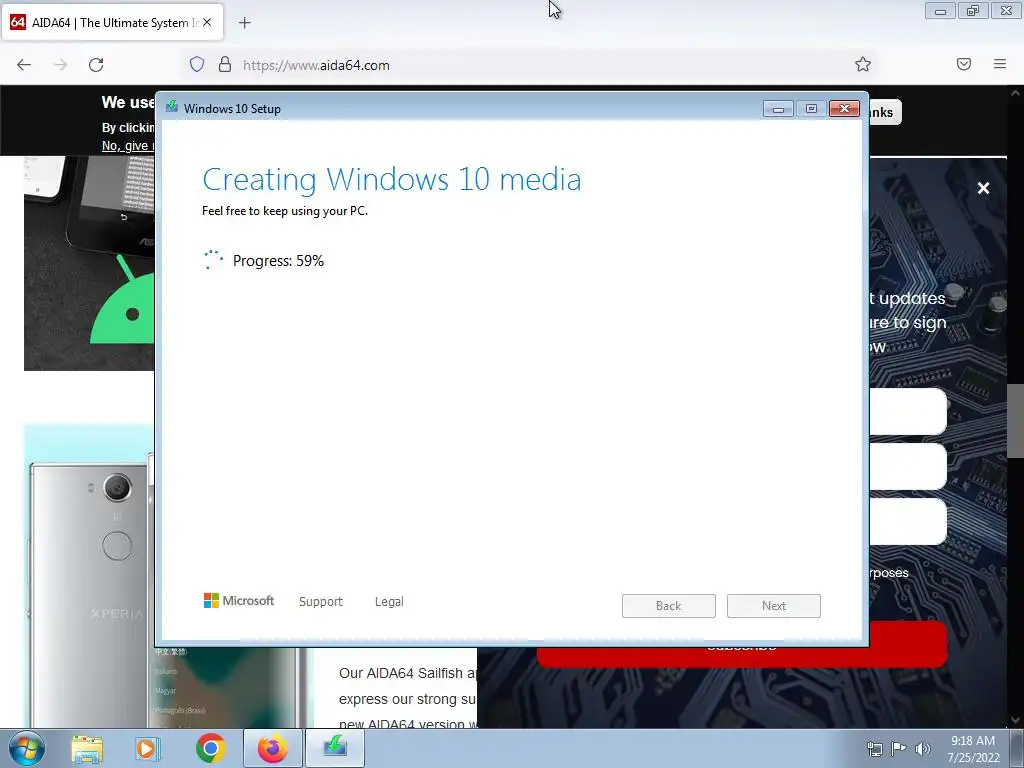This screenshot has height=768, width=1024.
Task: Click Windows 10 Setup title bar icon
Action: coord(172,107)
